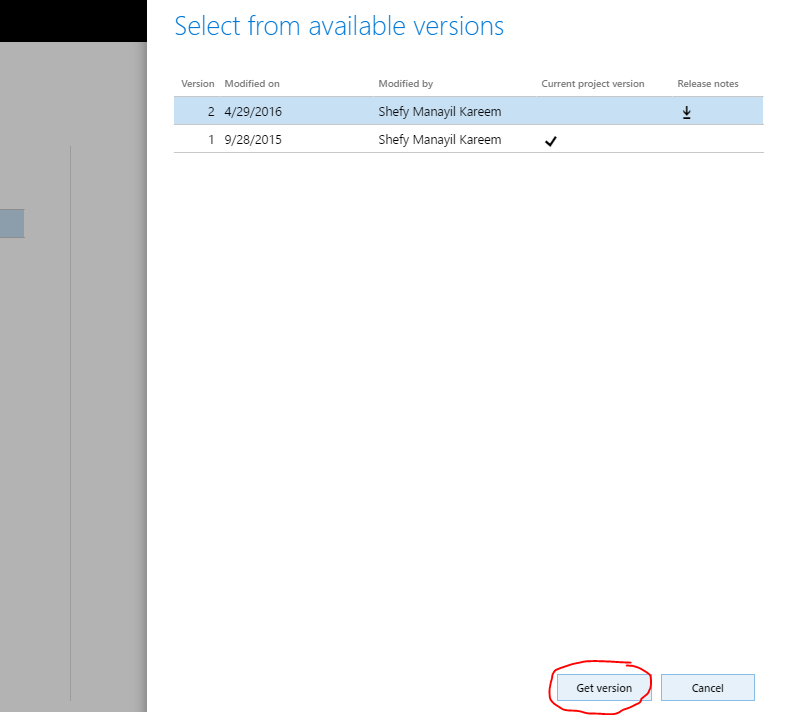Select version number 2 cell
This screenshot has width=792, height=715.
point(211,112)
